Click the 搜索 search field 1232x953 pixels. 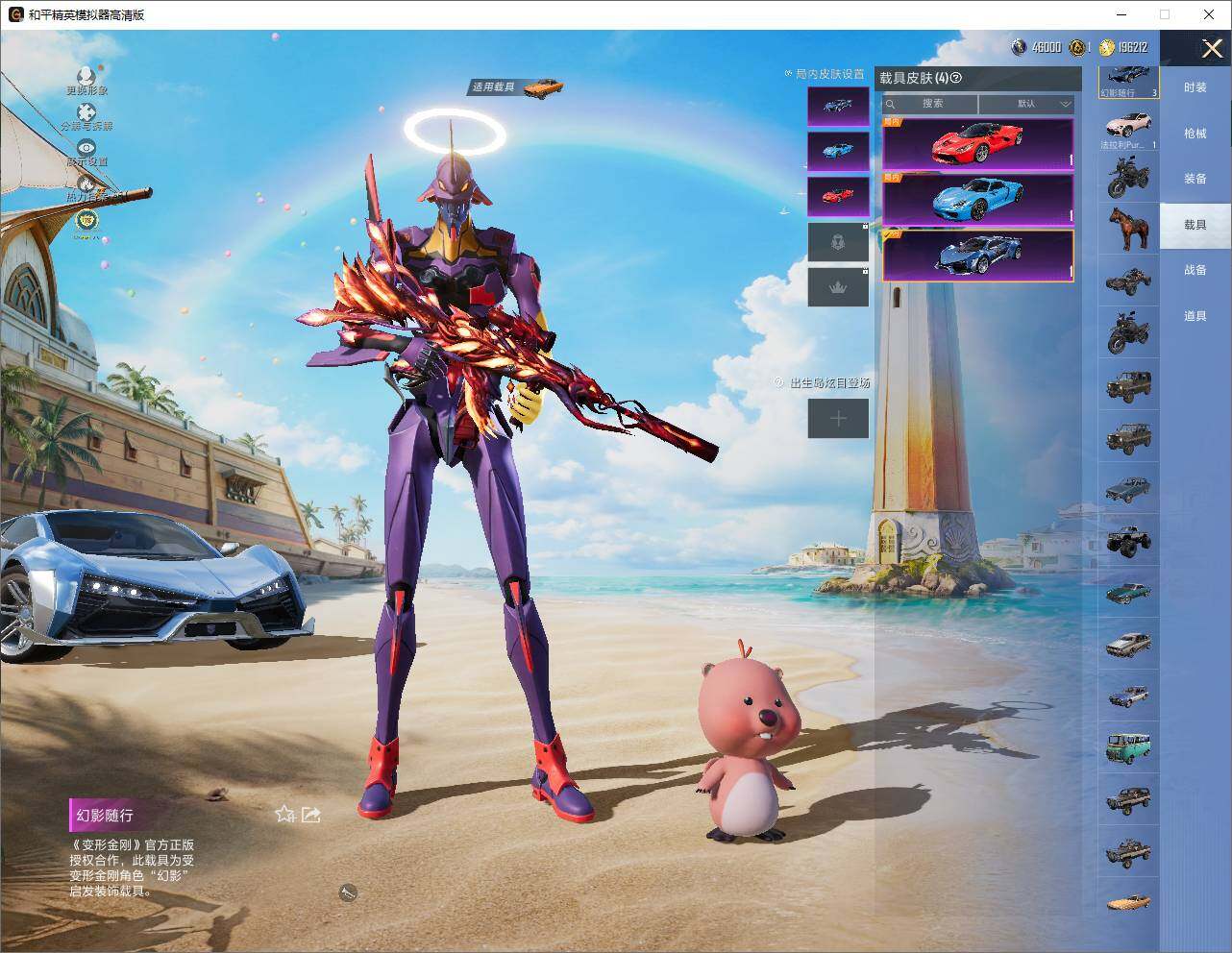coord(930,104)
